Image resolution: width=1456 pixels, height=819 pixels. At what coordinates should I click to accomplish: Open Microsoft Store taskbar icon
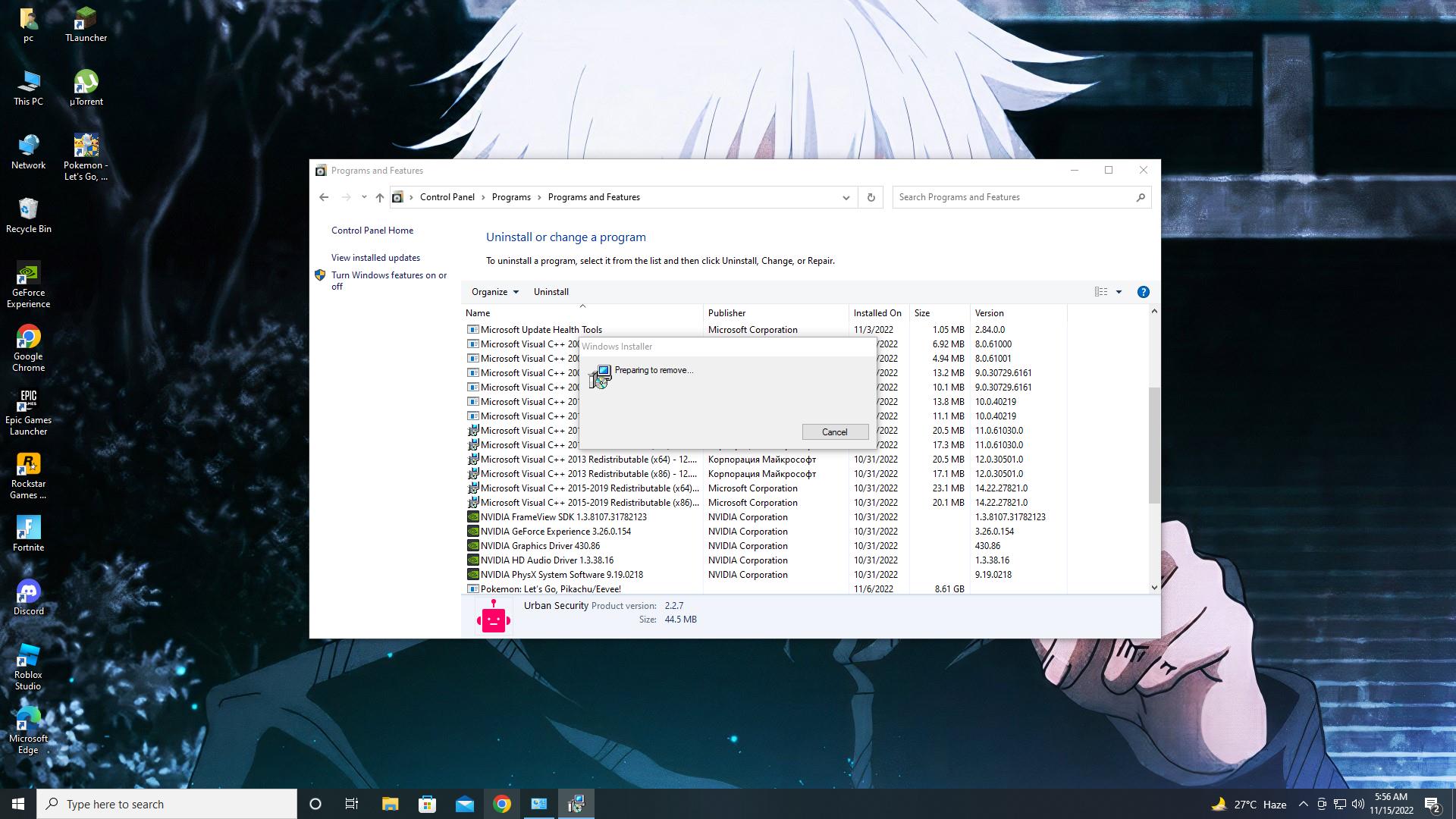tap(427, 804)
